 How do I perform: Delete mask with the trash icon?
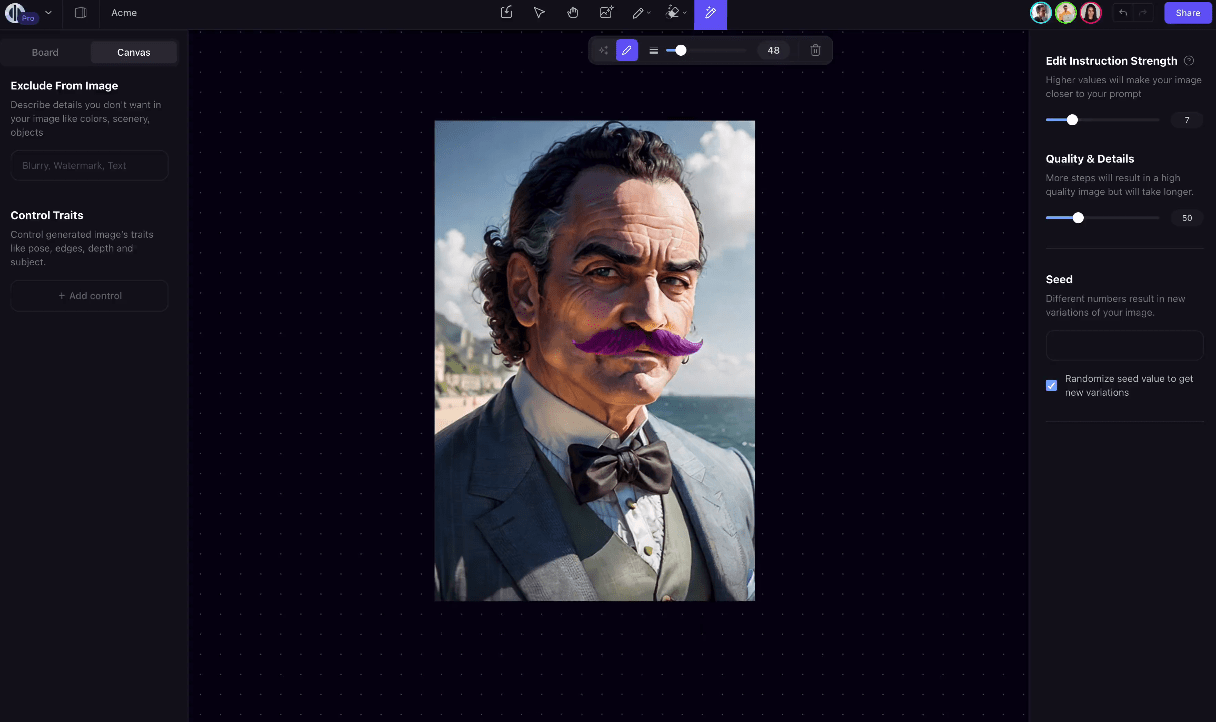coord(815,50)
